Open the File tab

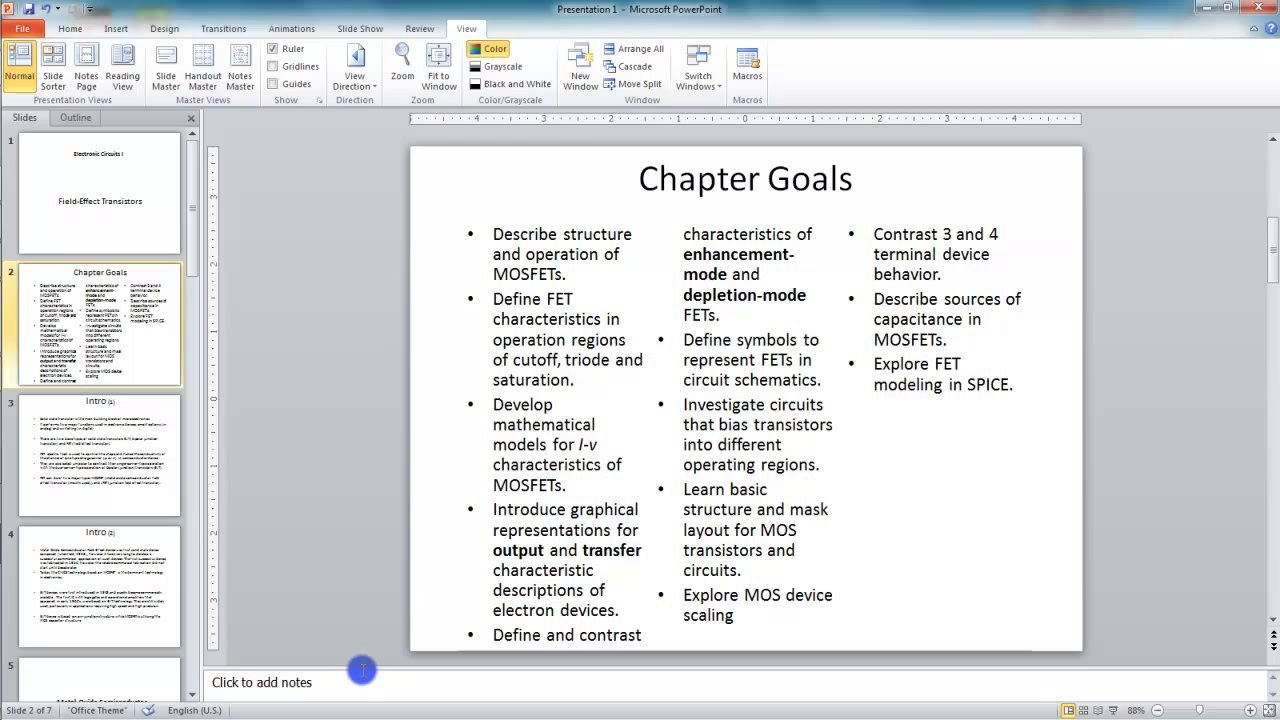click(22, 29)
